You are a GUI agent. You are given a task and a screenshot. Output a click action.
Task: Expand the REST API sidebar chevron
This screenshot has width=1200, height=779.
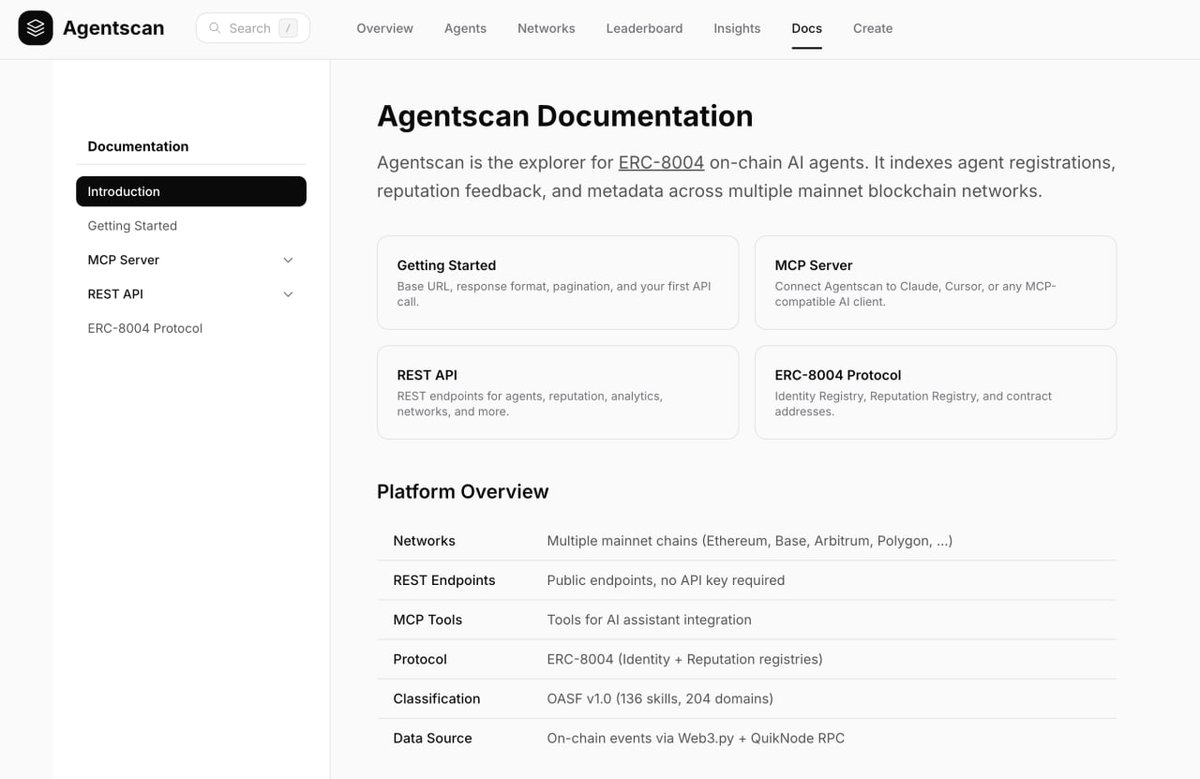[x=288, y=294]
